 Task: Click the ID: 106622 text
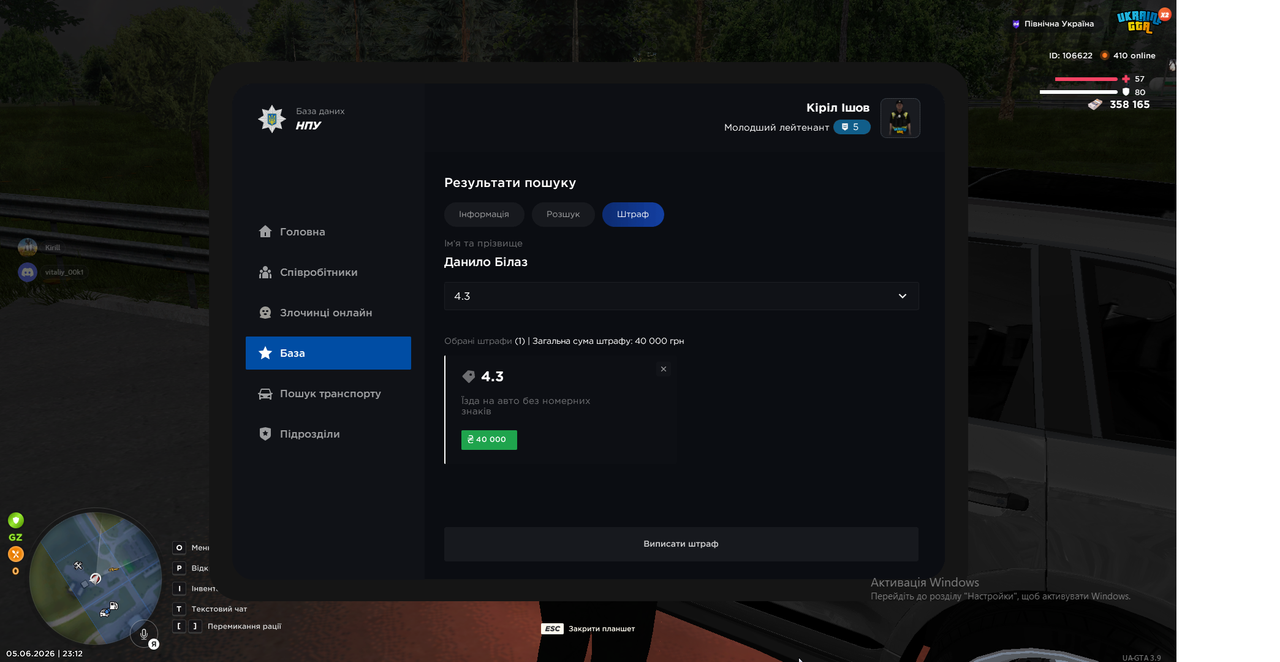[x=1070, y=56]
